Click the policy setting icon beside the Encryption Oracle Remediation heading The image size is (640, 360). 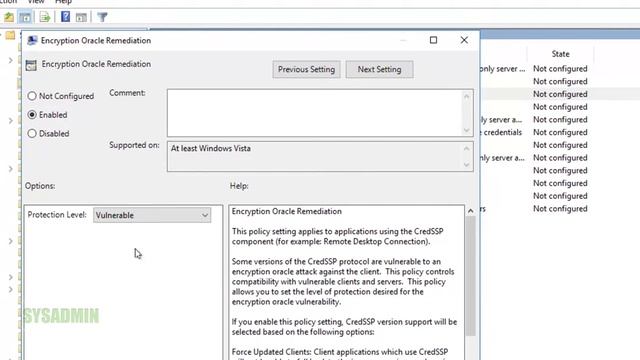tap(31, 65)
